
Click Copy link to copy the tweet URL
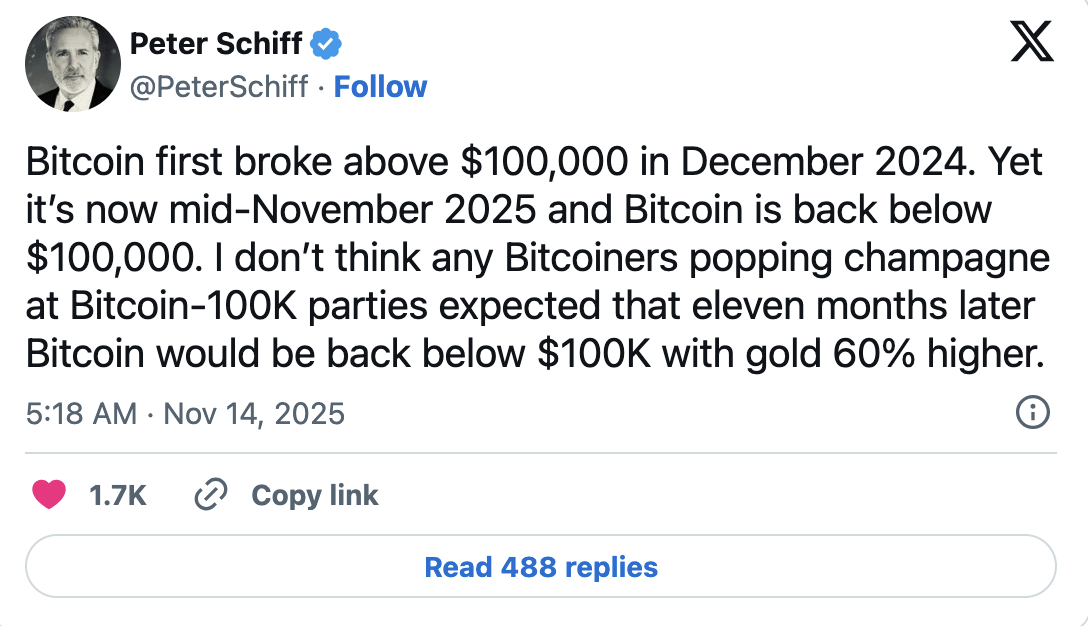click(x=315, y=494)
